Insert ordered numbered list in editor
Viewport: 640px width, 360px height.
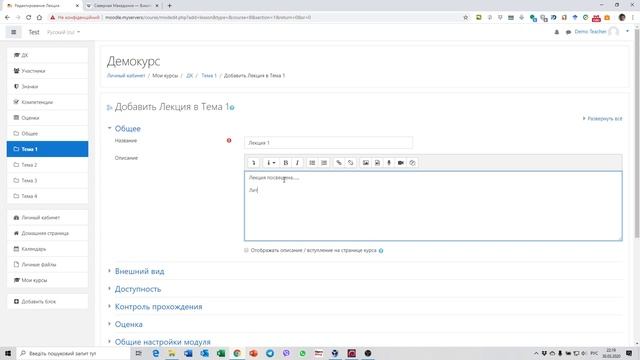tap(324, 163)
